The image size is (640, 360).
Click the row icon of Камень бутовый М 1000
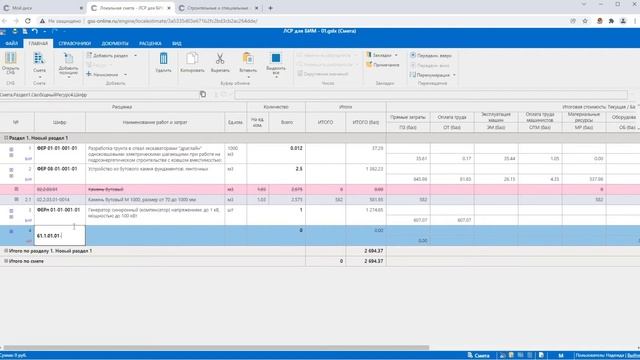16,200
